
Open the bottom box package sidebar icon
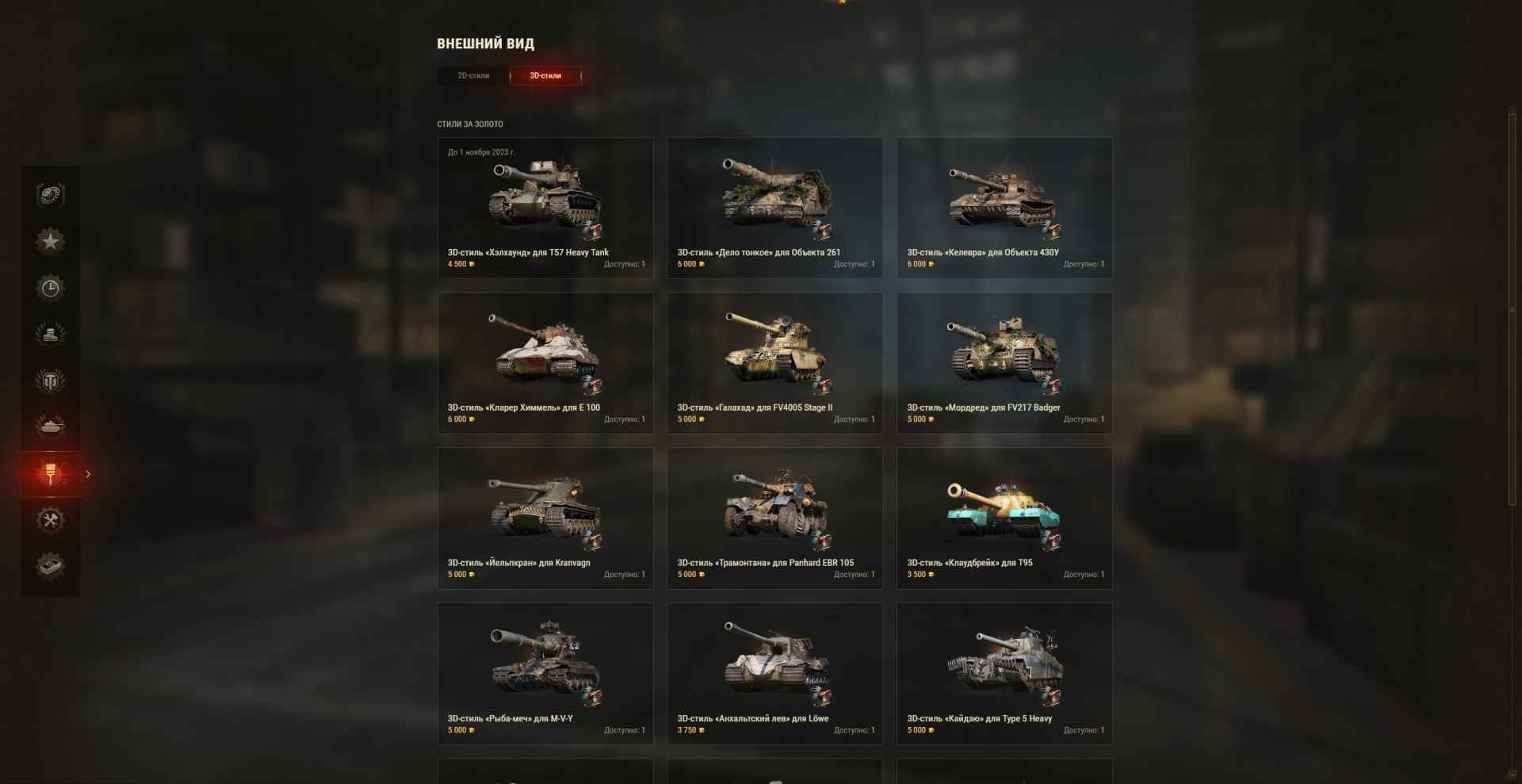[x=51, y=566]
